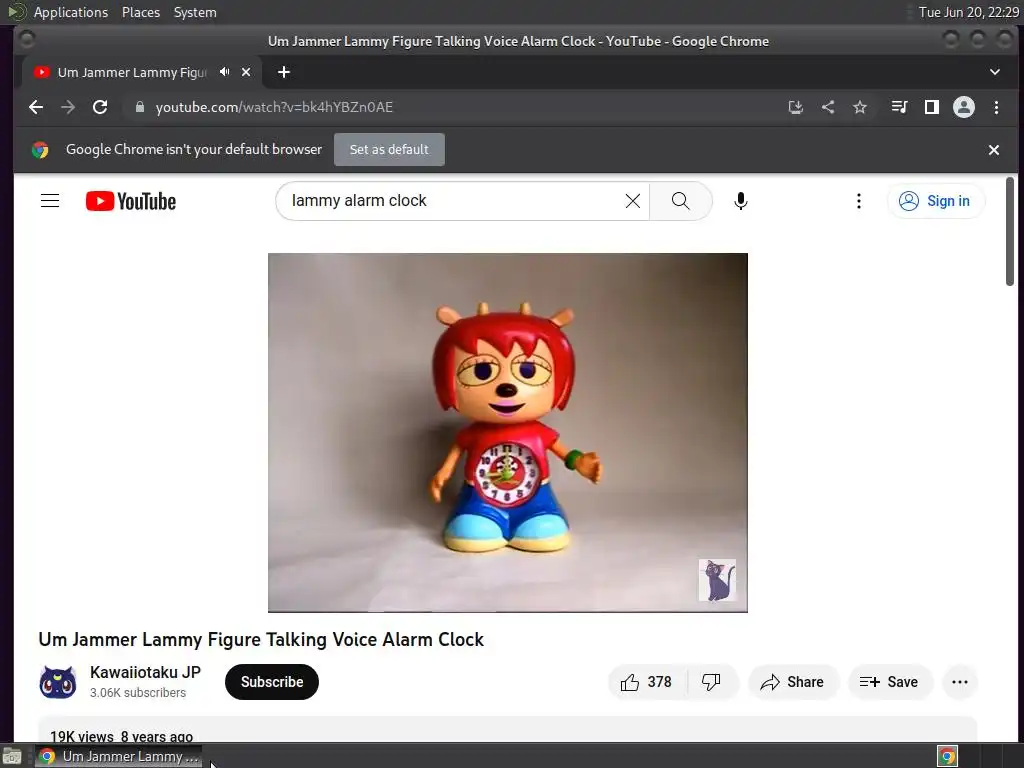The height and width of the screenshot is (768, 1024).
Task: Go to the YouTube home logo
Action: [x=131, y=201]
